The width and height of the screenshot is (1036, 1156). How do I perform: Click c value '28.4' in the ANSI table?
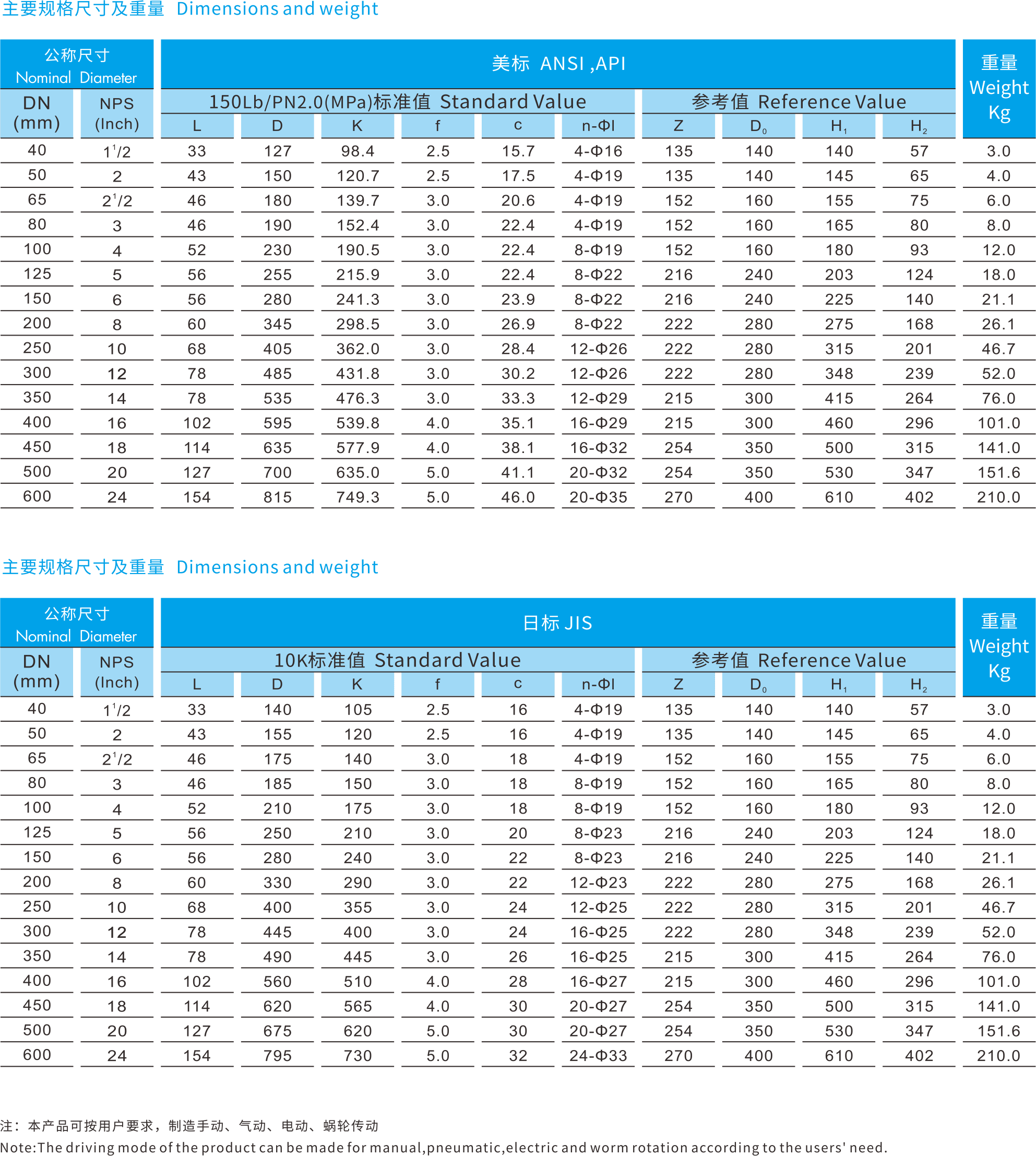point(518,349)
